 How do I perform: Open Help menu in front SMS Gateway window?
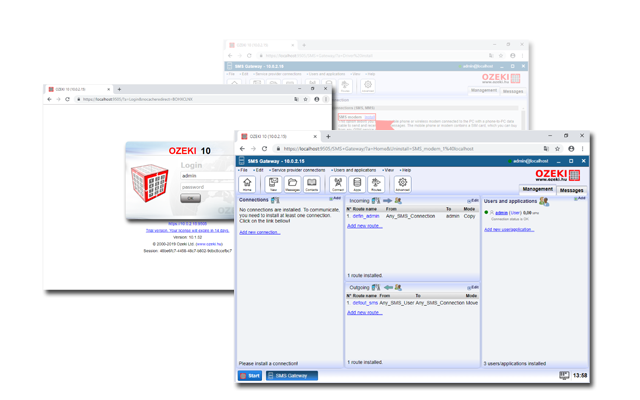(x=405, y=170)
